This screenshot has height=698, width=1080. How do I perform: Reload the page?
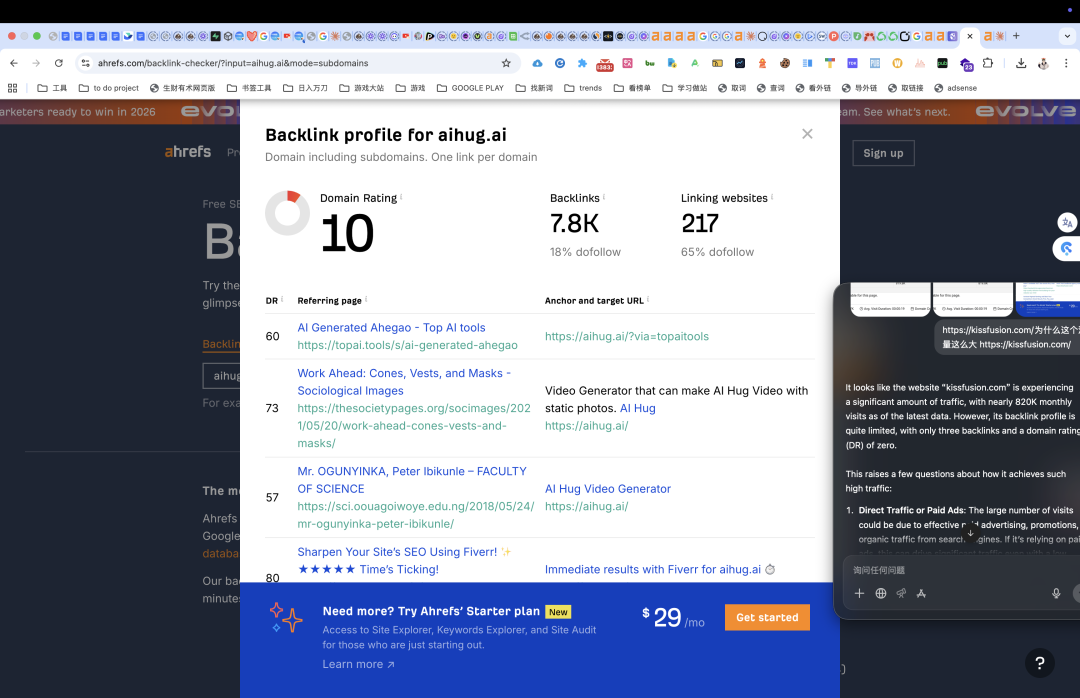59,63
